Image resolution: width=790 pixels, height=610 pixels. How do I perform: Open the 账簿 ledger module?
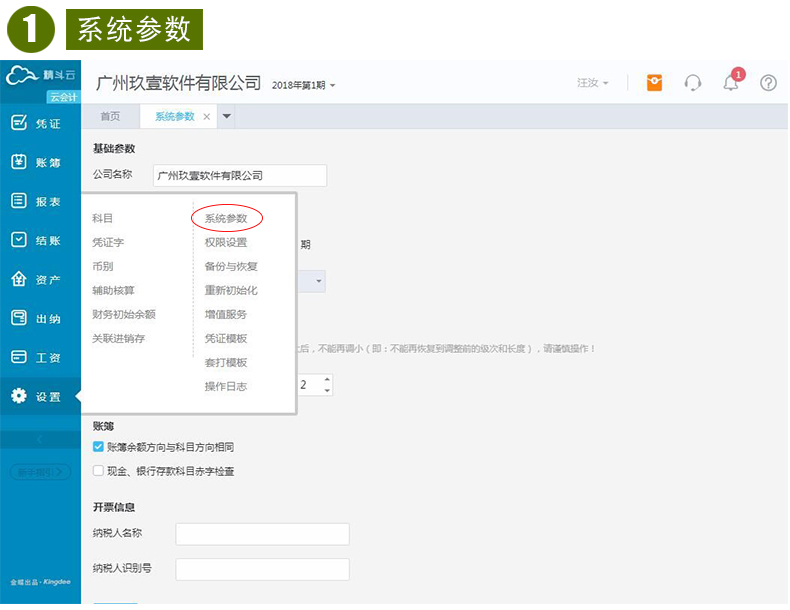click(x=36, y=162)
